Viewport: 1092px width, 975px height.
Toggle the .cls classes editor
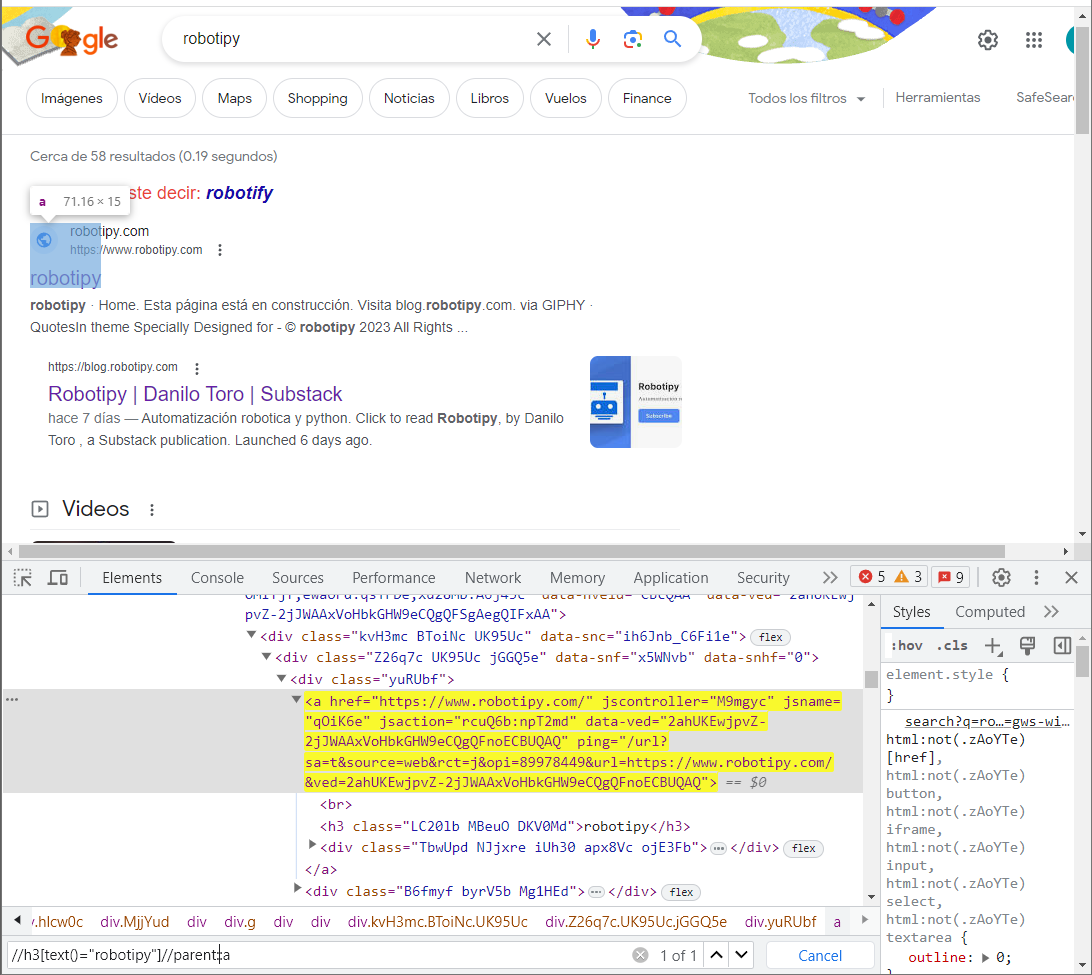952,645
